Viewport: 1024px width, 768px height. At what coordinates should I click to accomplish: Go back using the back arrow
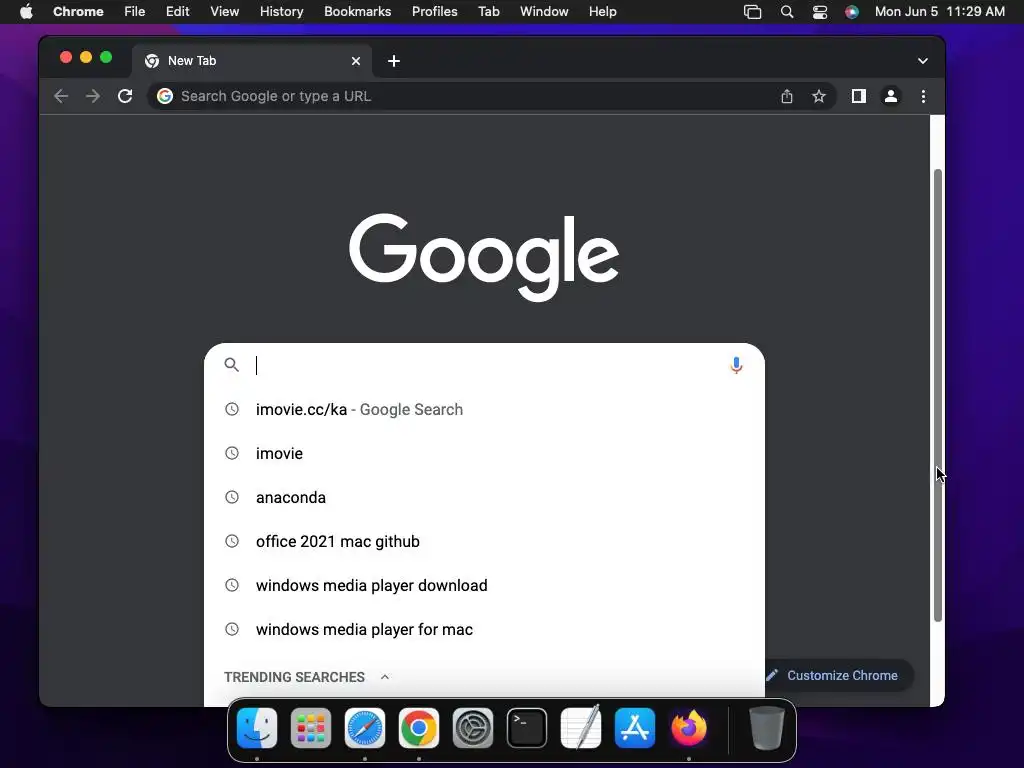coord(61,97)
